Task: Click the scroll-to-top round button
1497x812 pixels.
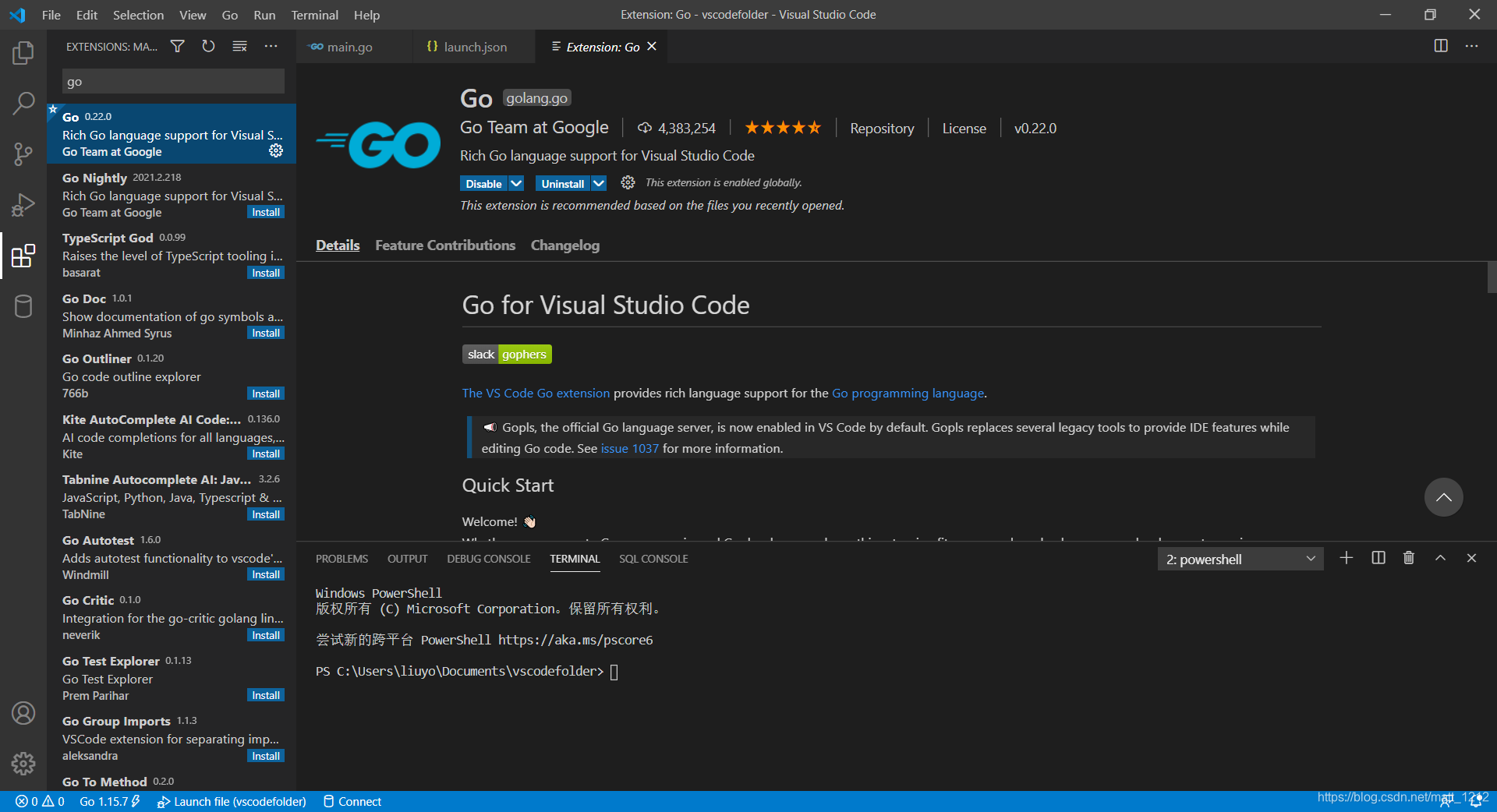Action: coord(1444,497)
